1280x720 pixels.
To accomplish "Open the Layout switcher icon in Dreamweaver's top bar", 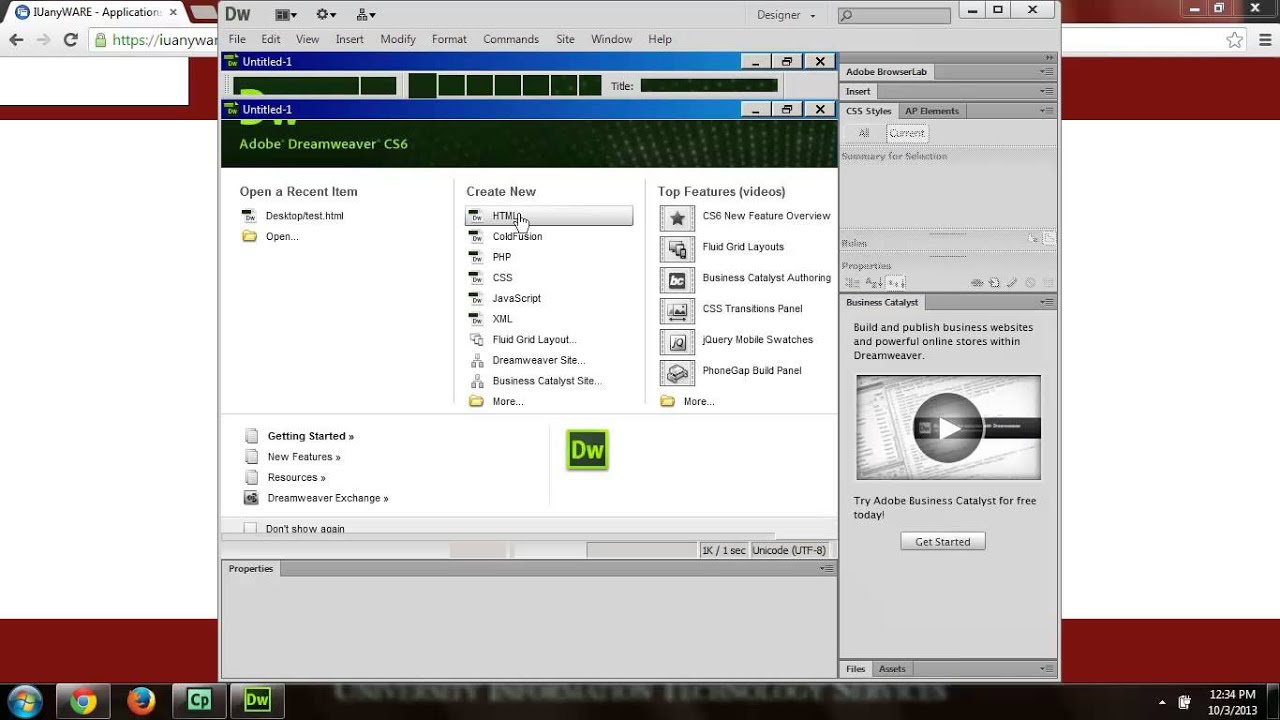I will 286,15.
